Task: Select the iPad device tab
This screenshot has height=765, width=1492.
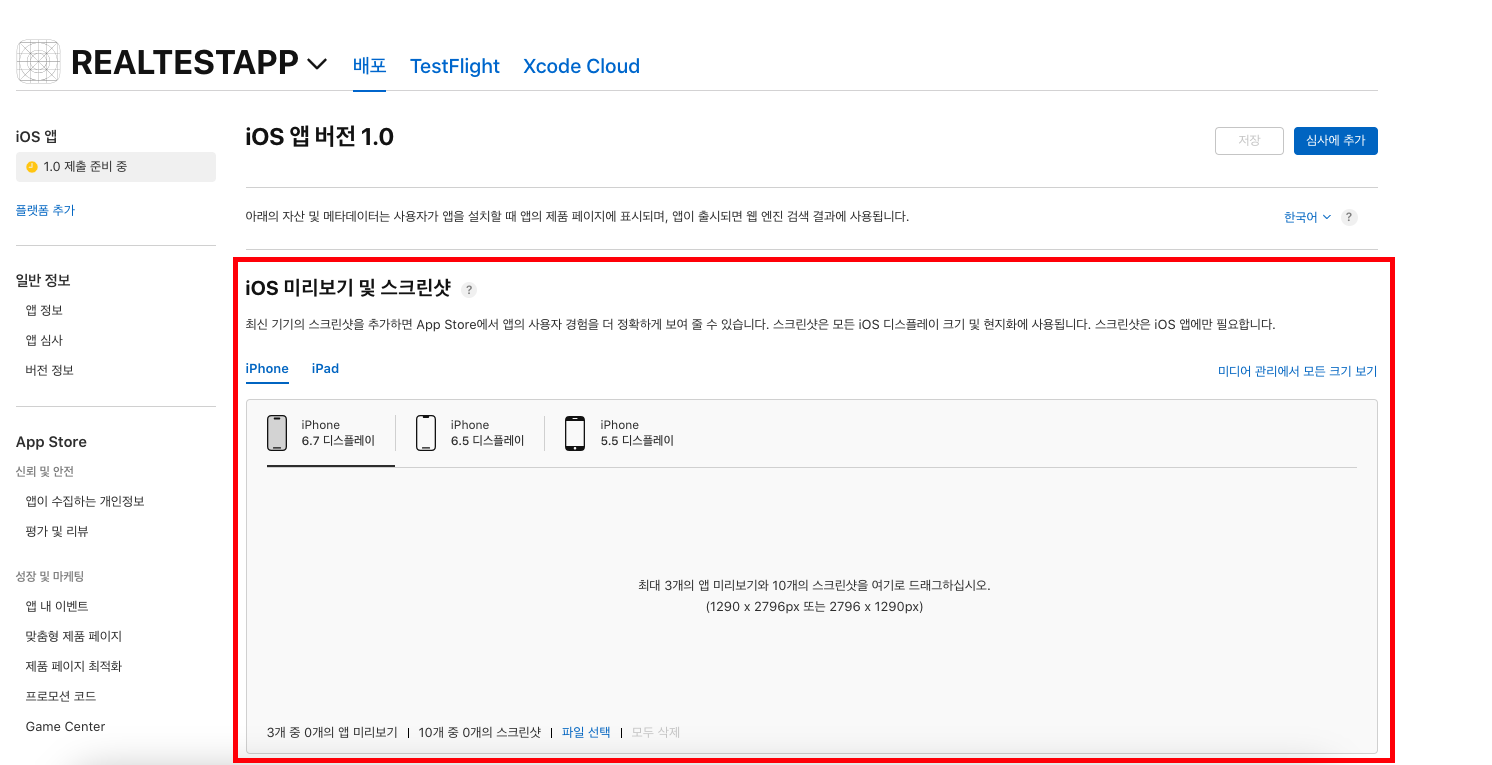Action: pos(325,369)
